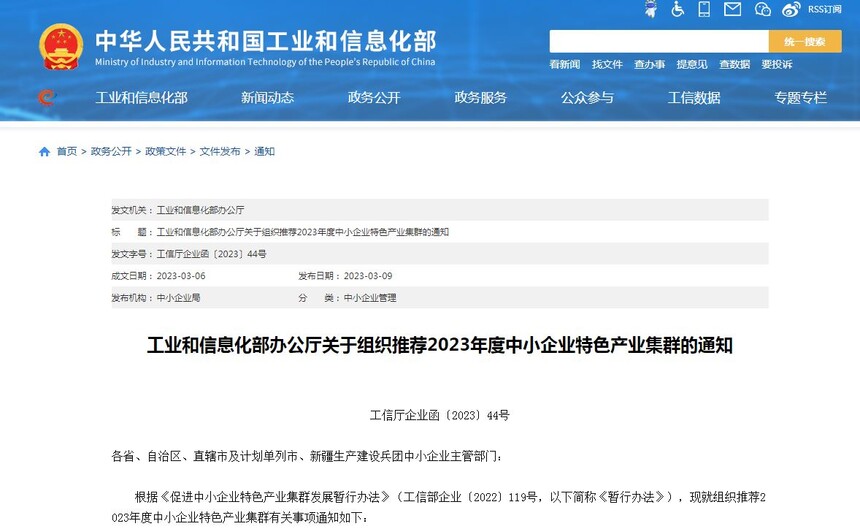Screen dimensions: 860x529
Task: Click the envelope mail icon
Action: coord(732,9)
